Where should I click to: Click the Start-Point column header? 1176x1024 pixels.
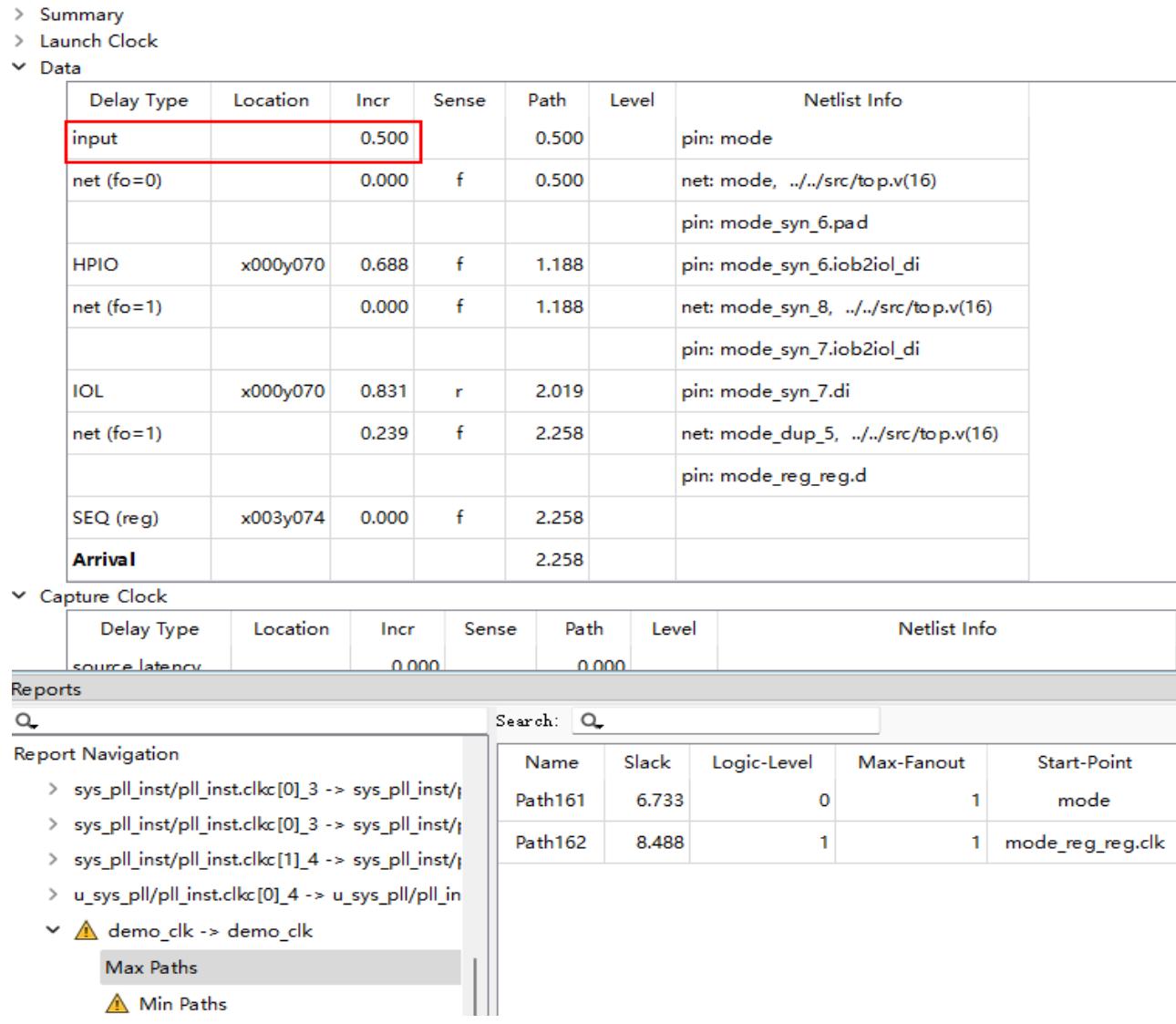click(x=1084, y=762)
